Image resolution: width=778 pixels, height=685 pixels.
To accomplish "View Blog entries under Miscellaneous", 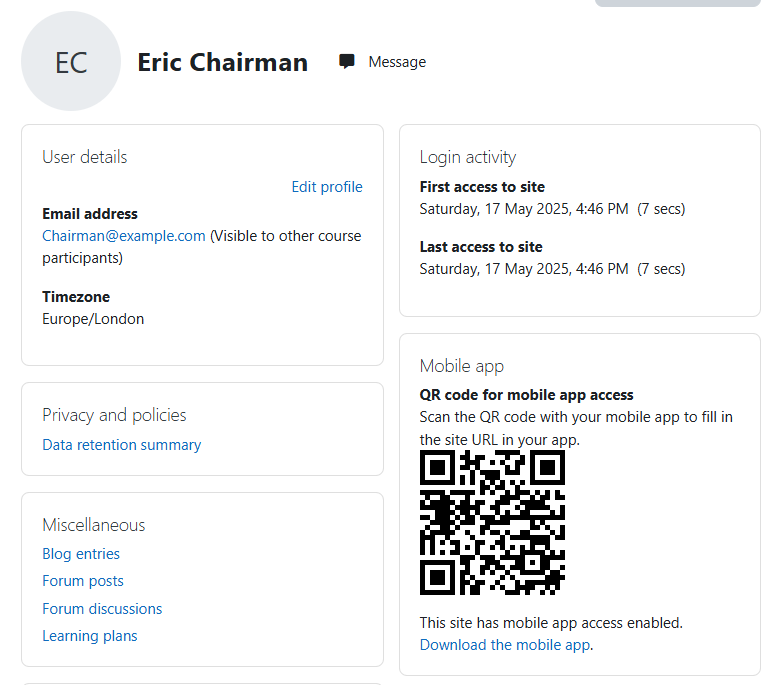I will 81,554.
